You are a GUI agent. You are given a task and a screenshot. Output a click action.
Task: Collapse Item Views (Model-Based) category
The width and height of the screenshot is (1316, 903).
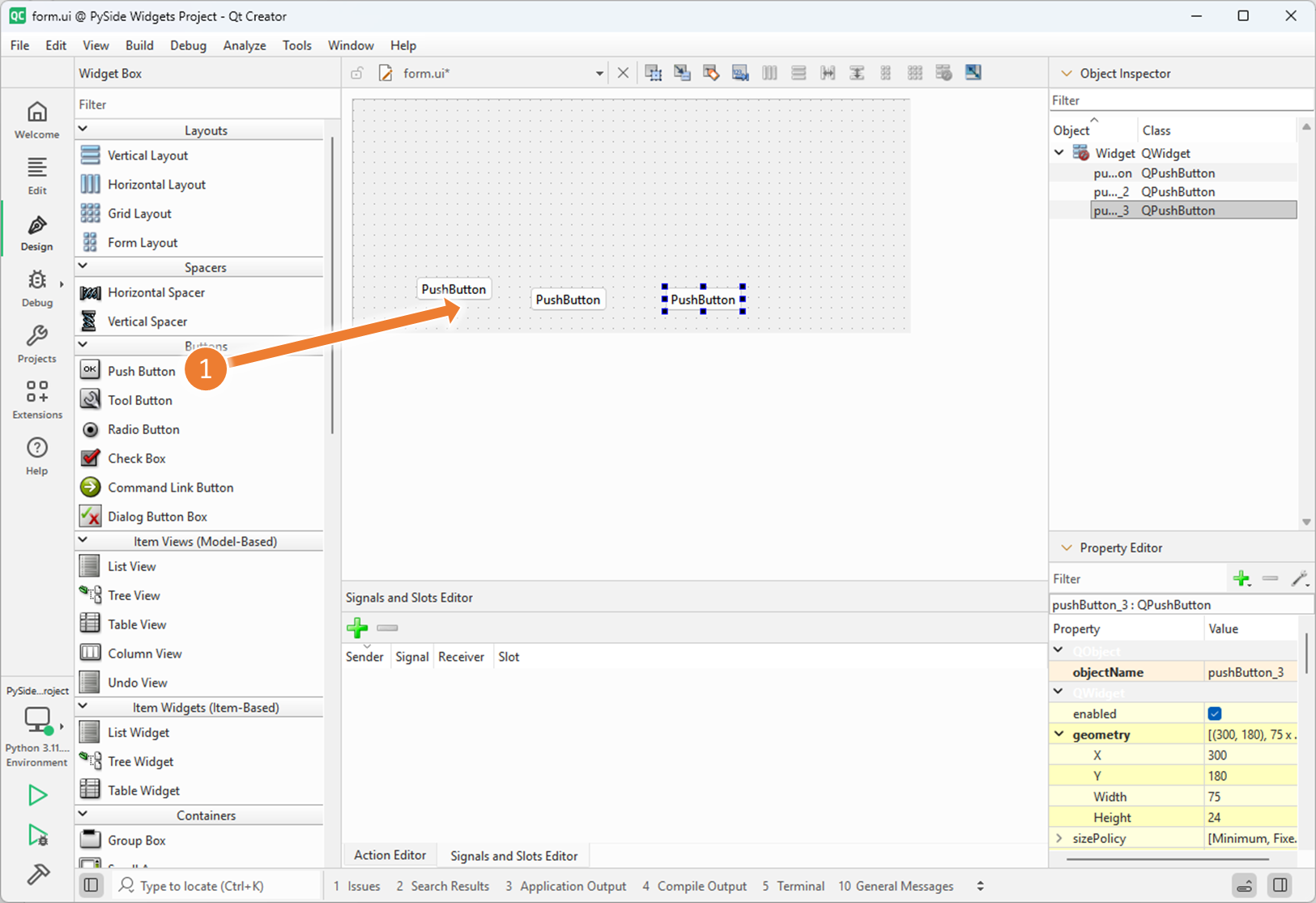pyautogui.click(x=83, y=539)
